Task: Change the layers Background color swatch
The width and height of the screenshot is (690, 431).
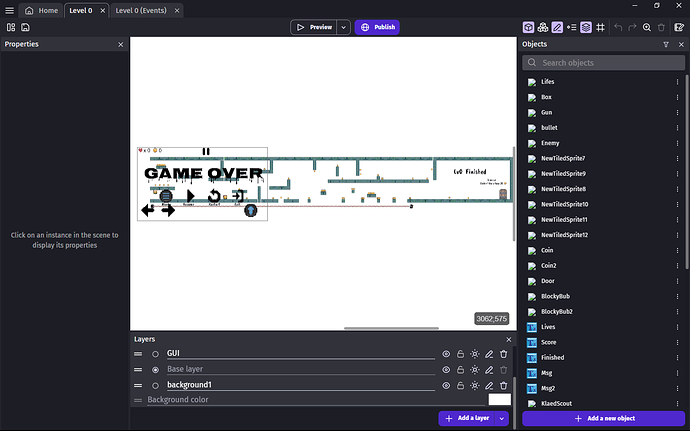Action: [x=500, y=399]
